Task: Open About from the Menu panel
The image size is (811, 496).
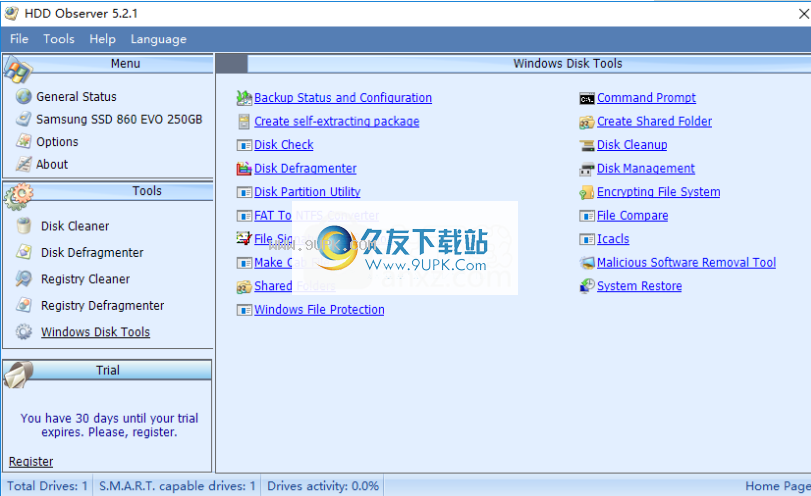Action: pos(52,164)
